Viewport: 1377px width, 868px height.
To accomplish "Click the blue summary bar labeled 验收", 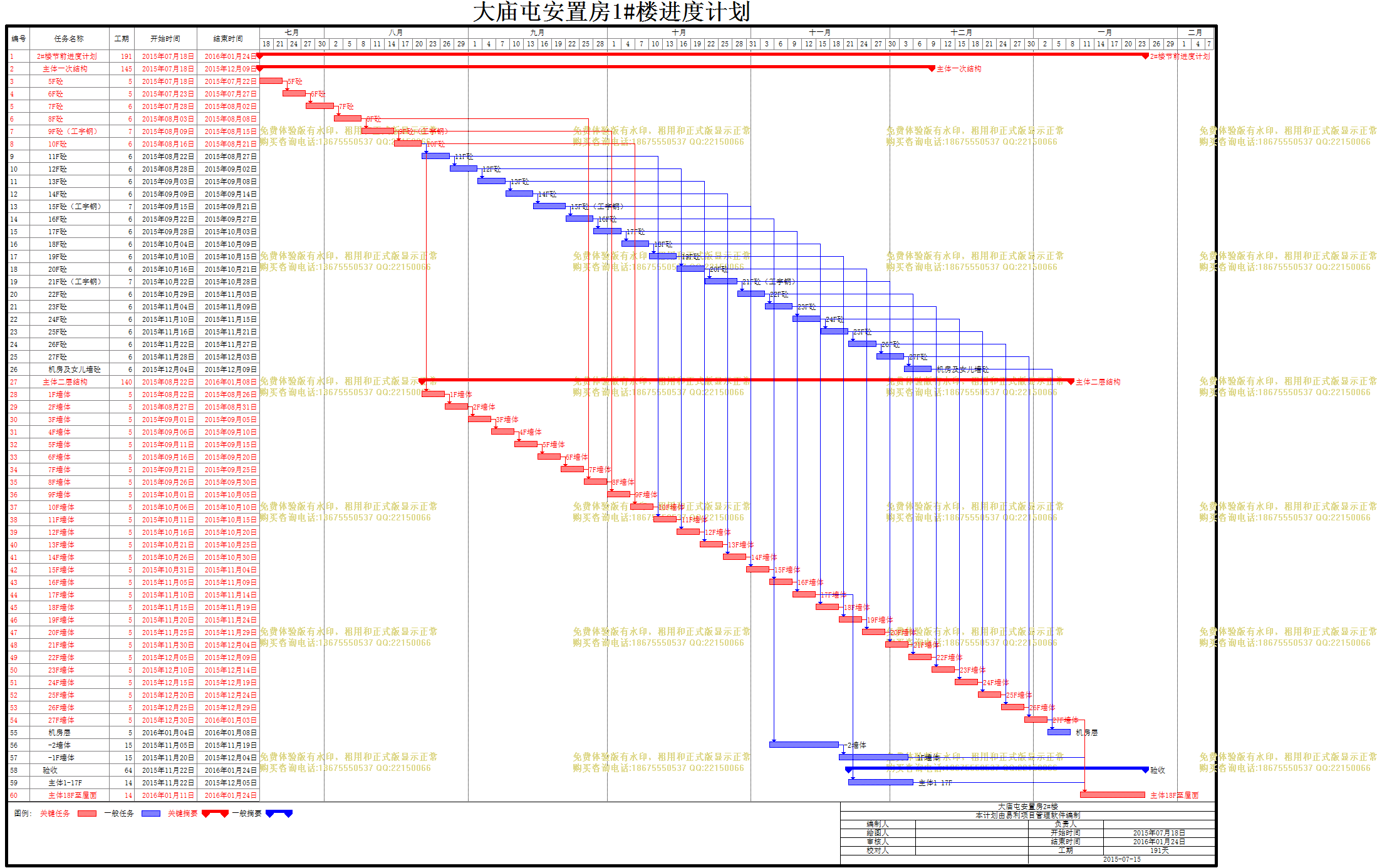I will point(997,769).
